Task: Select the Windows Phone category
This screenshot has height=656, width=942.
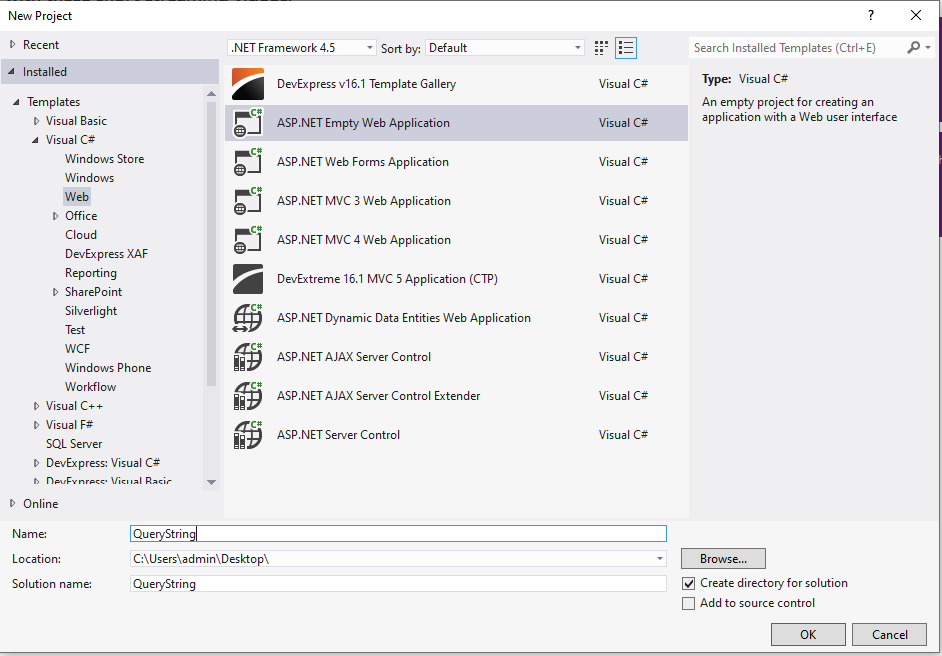Action: point(108,368)
